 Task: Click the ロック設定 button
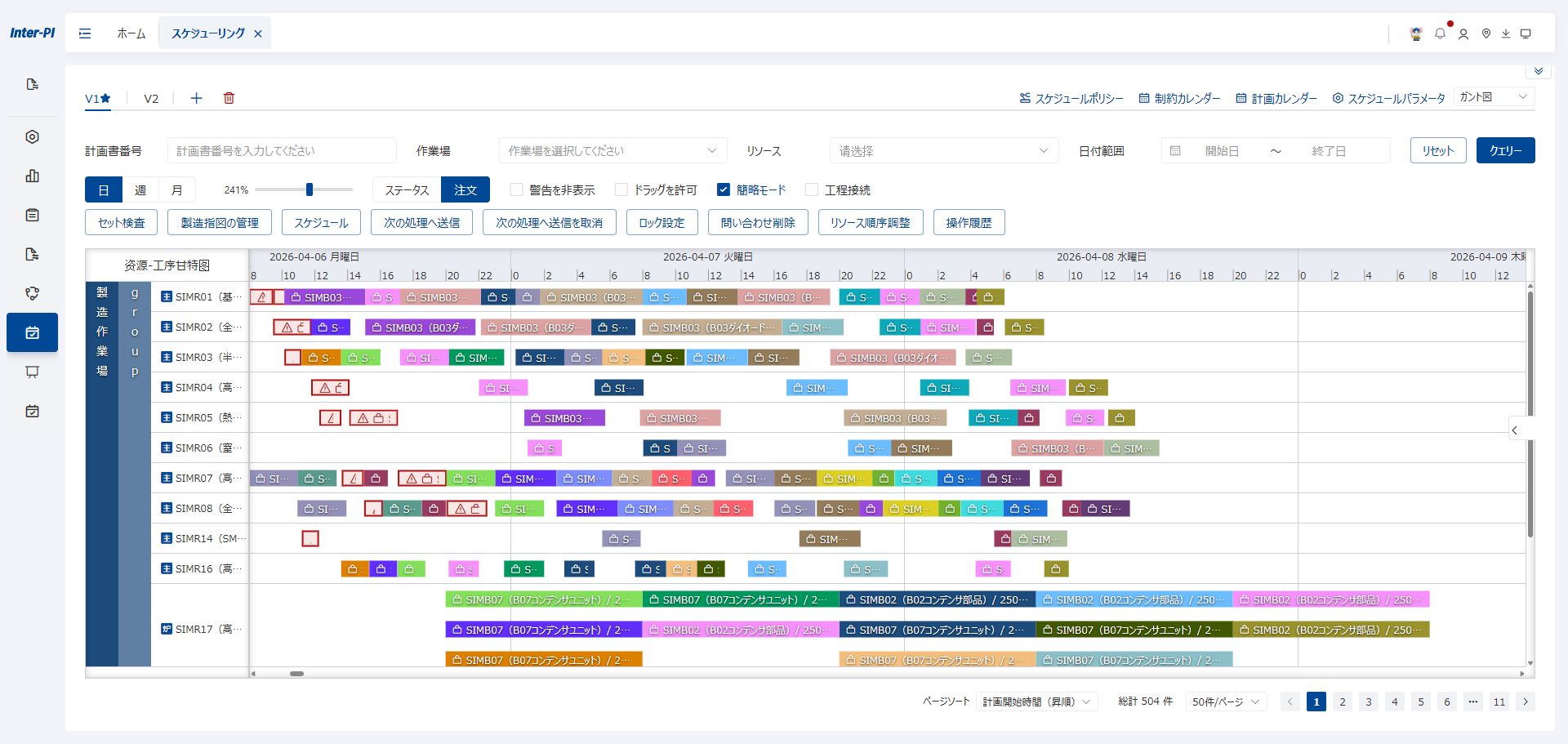[x=662, y=222]
